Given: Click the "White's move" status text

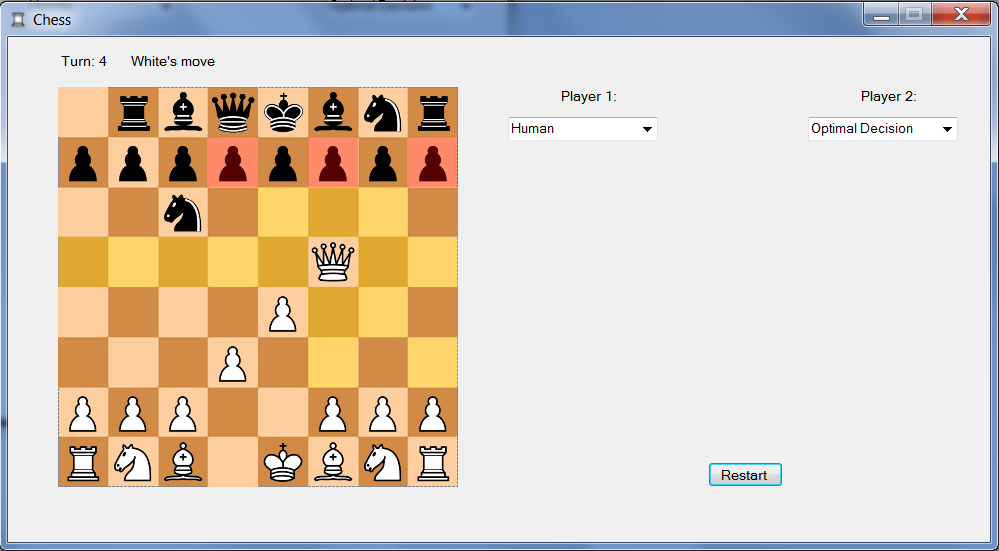Looking at the screenshot, I should click(173, 62).
